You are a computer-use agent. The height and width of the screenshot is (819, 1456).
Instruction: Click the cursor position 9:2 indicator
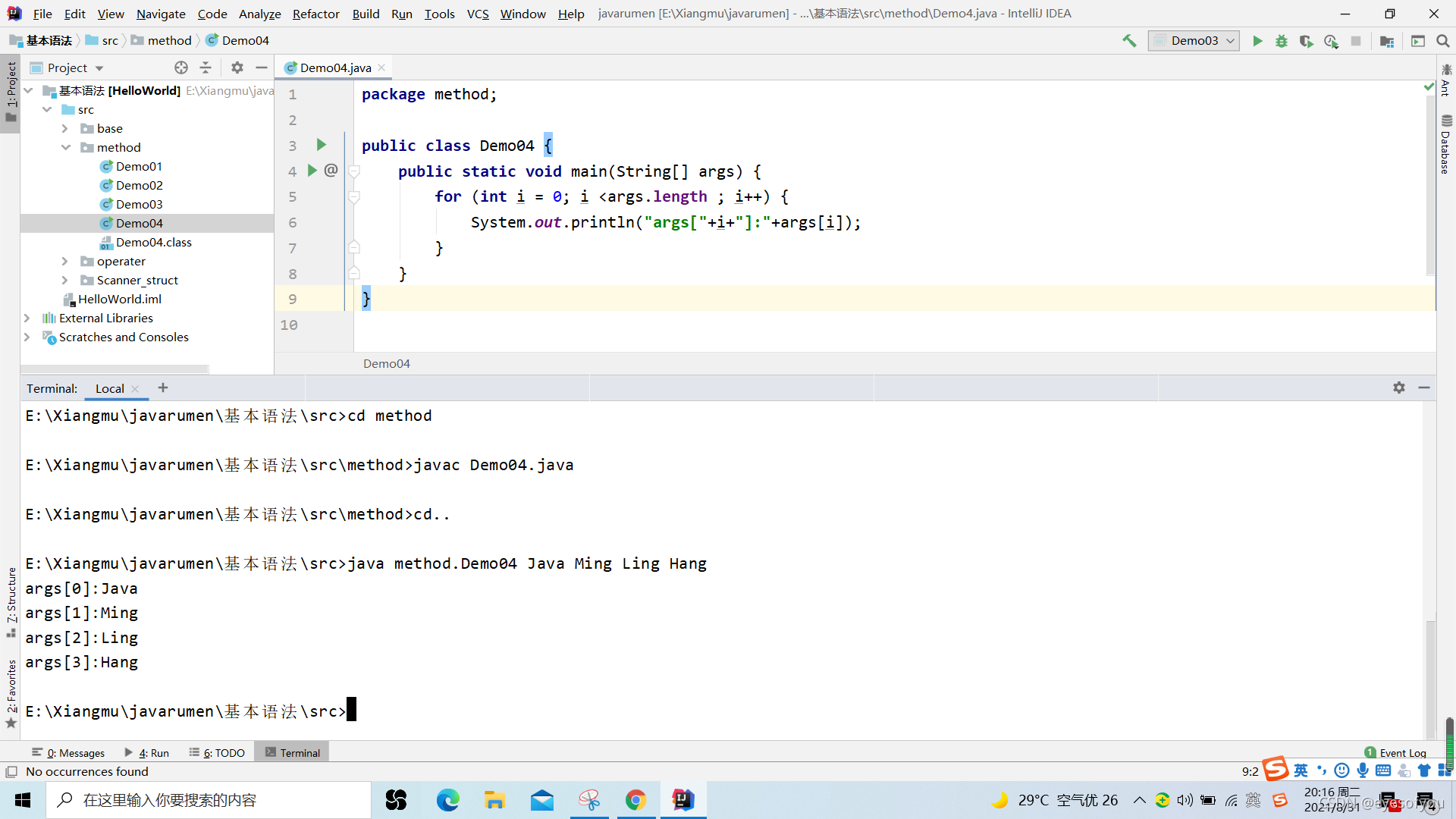[x=1250, y=772]
